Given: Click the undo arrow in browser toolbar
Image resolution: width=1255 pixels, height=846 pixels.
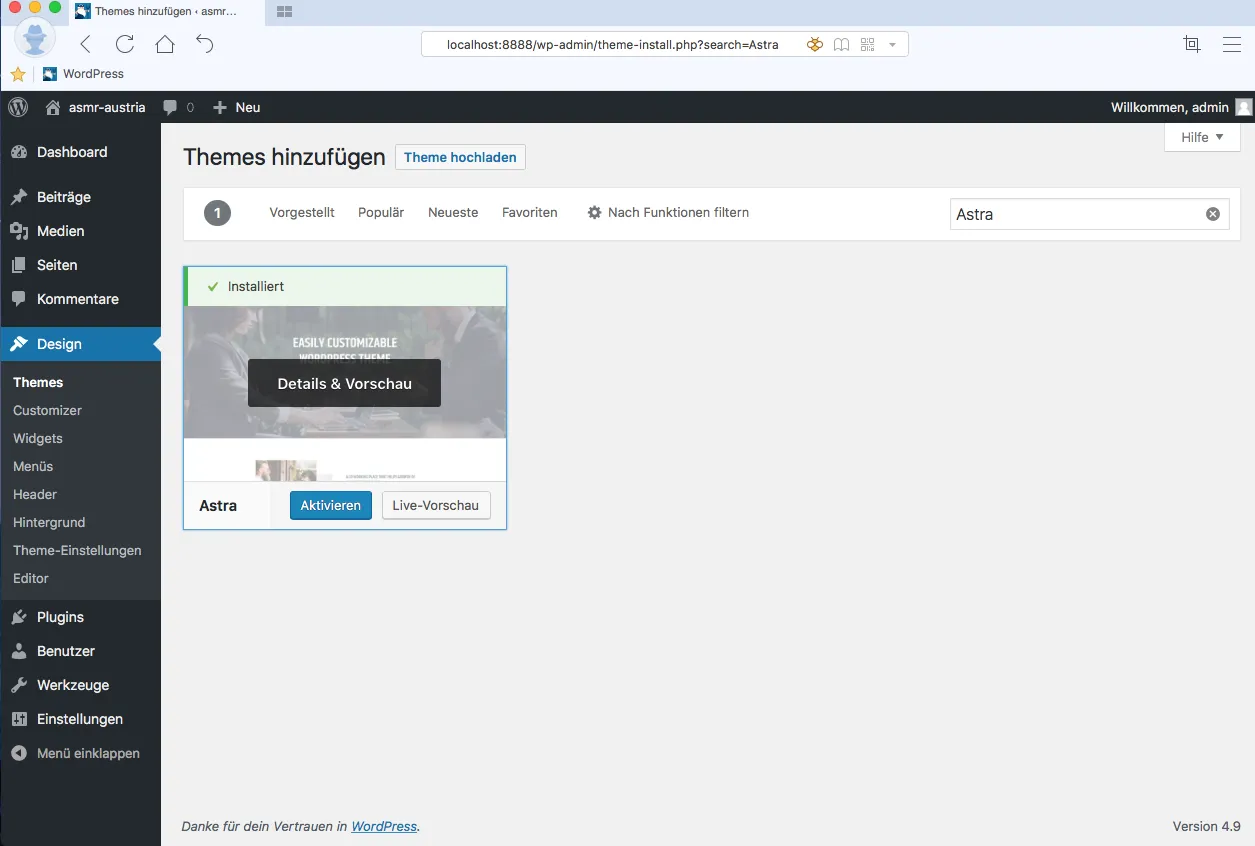Looking at the screenshot, I should (x=205, y=44).
